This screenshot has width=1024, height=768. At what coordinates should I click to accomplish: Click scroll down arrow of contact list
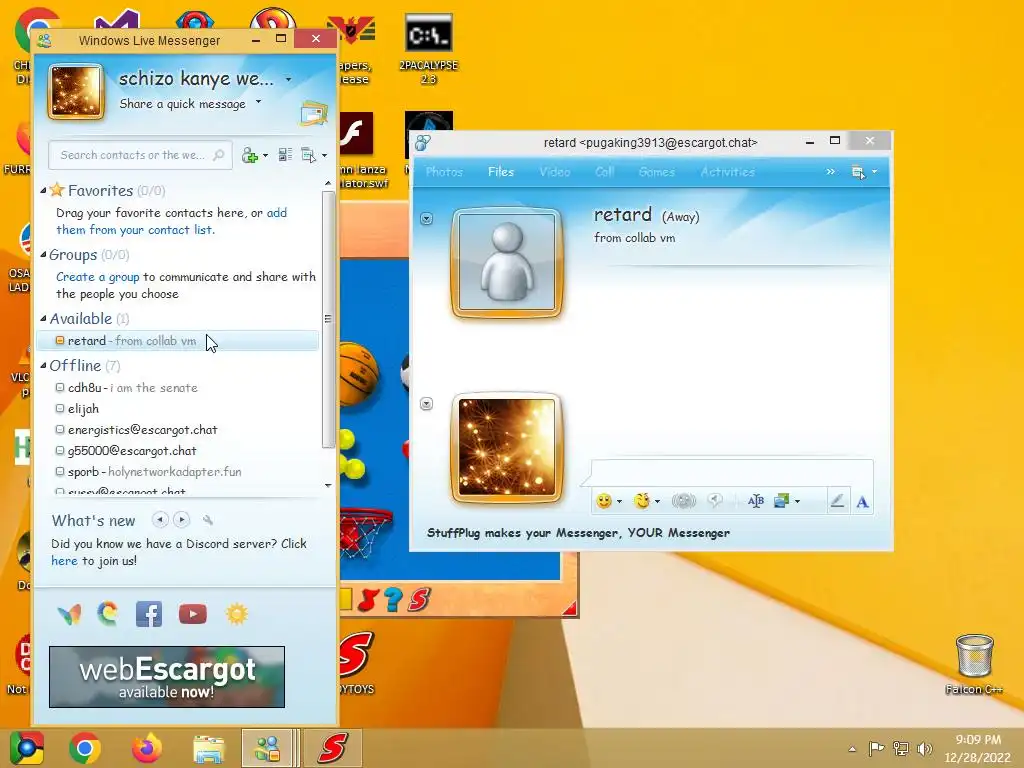point(328,485)
